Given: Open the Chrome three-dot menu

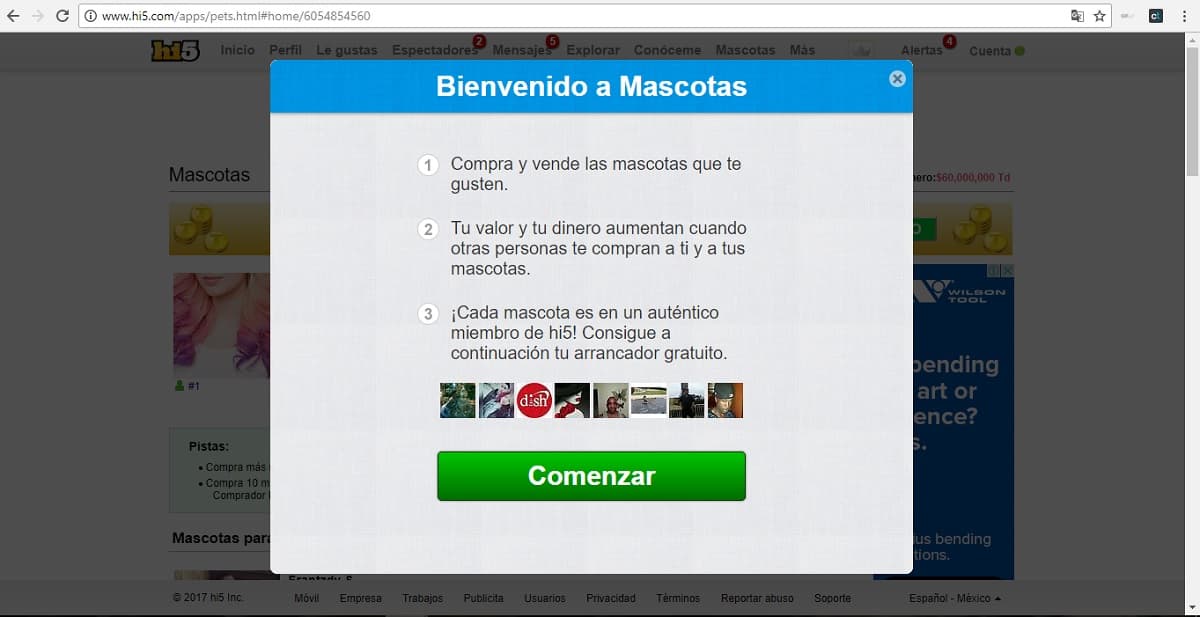Looking at the screenshot, I should pyautogui.click(x=1184, y=16).
